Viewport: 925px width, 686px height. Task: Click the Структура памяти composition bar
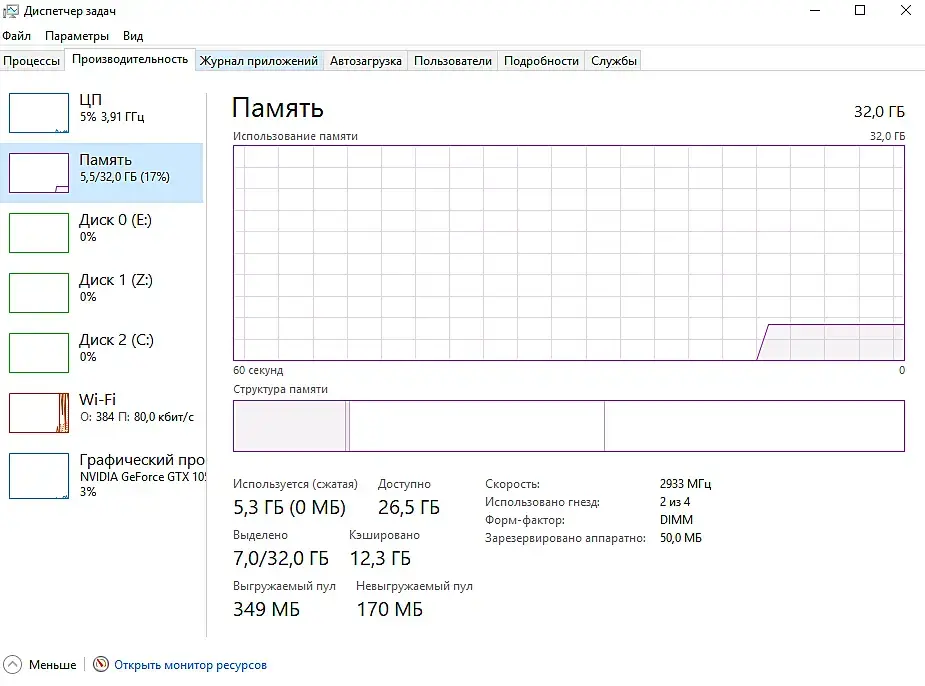569,426
